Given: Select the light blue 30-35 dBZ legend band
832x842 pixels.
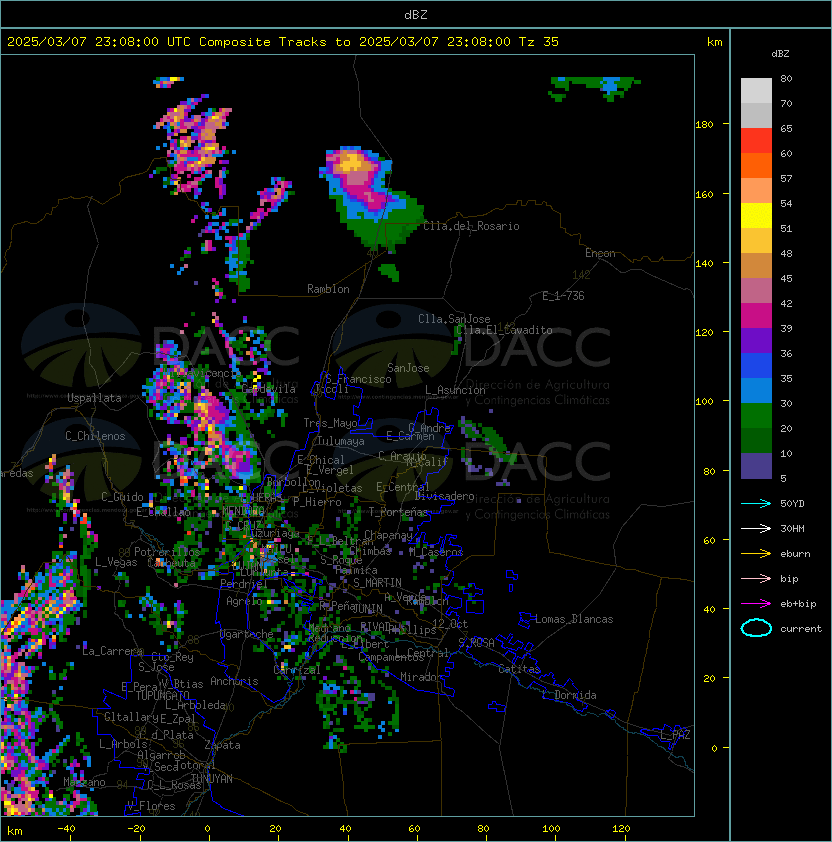Looking at the screenshot, I should (756, 390).
